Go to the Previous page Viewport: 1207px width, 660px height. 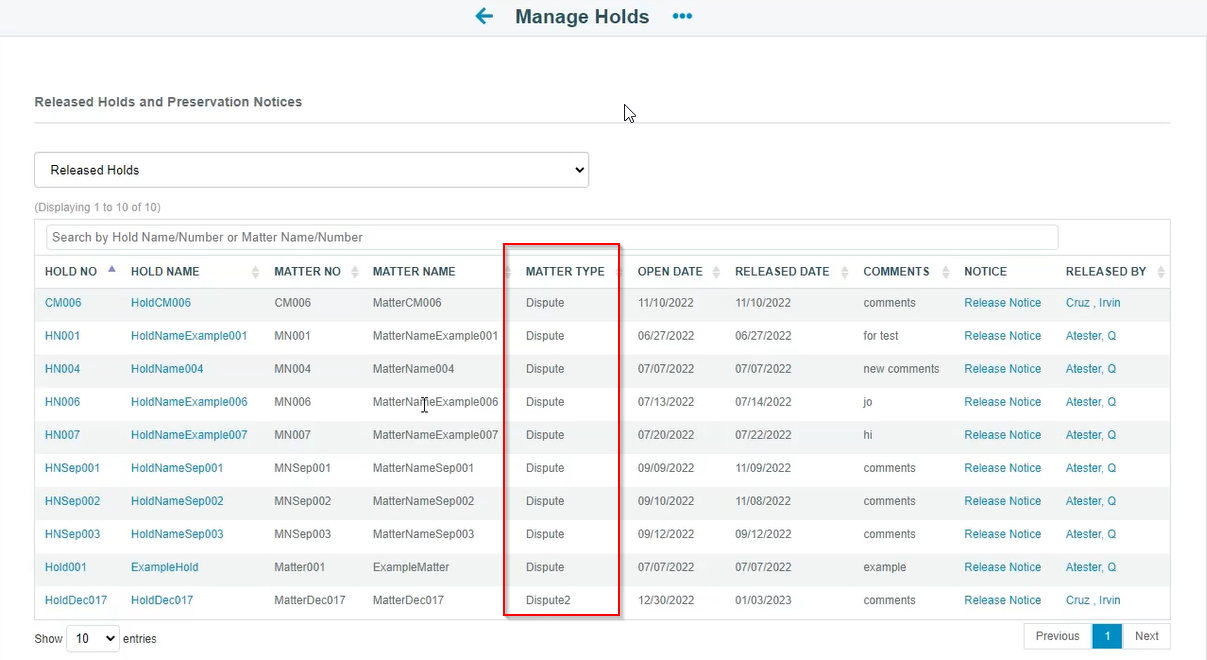(1057, 636)
